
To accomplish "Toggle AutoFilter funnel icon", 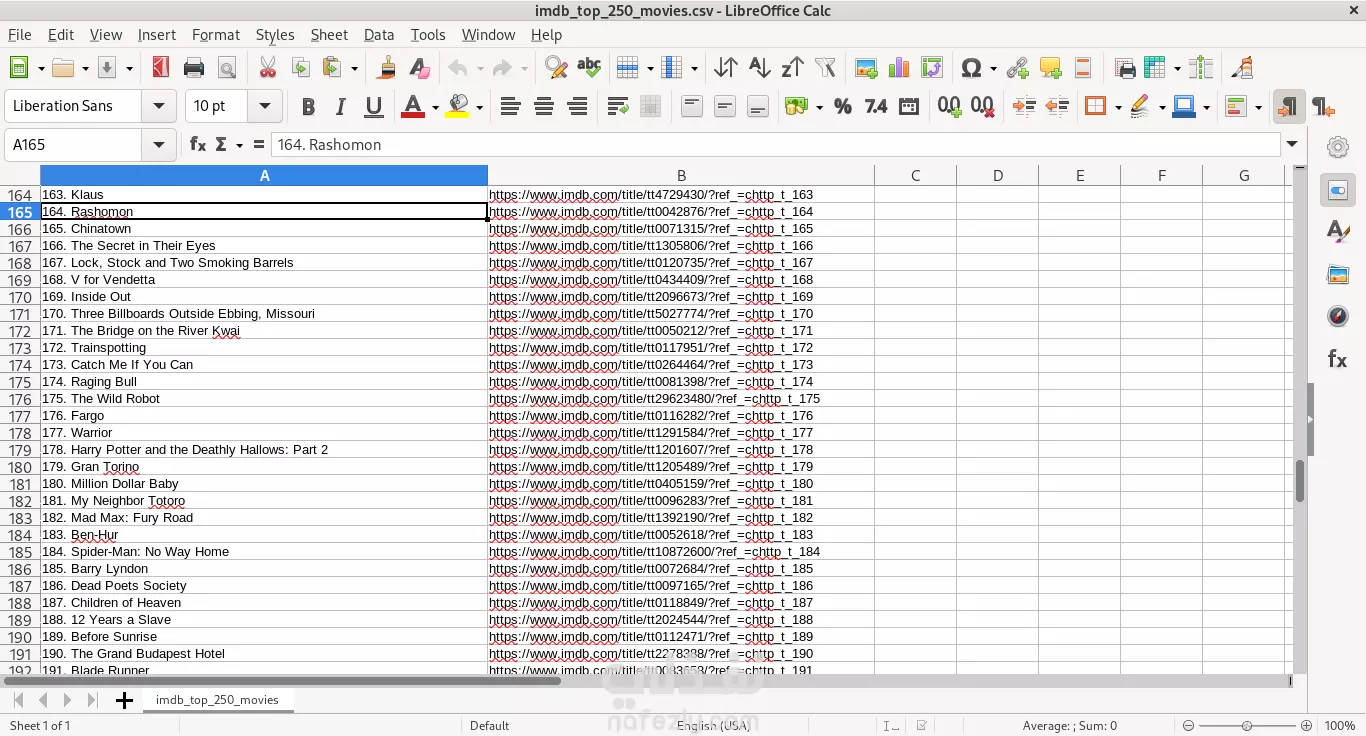I will (x=825, y=68).
